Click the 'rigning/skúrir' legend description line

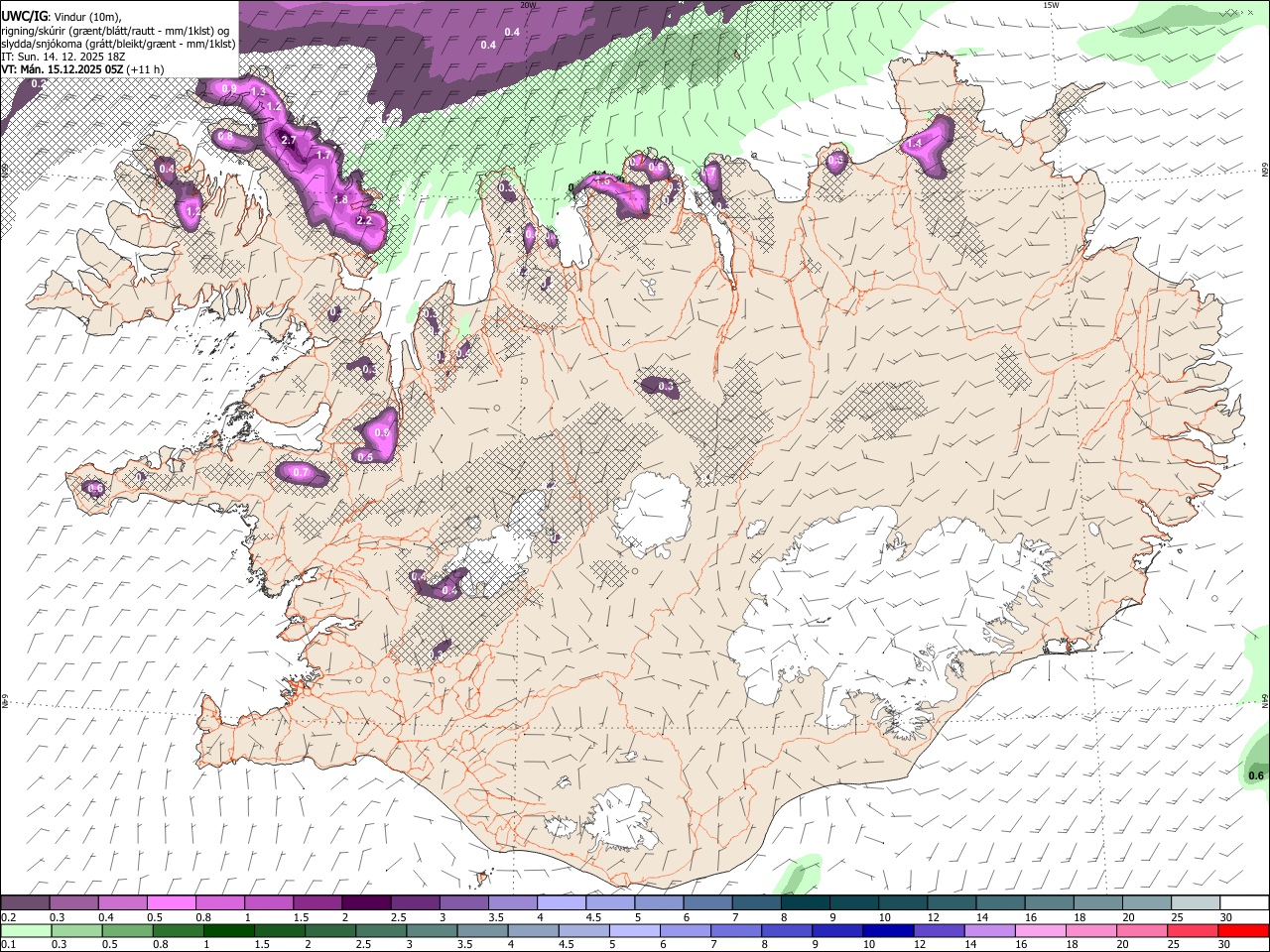pyautogui.click(x=117, y=30)
